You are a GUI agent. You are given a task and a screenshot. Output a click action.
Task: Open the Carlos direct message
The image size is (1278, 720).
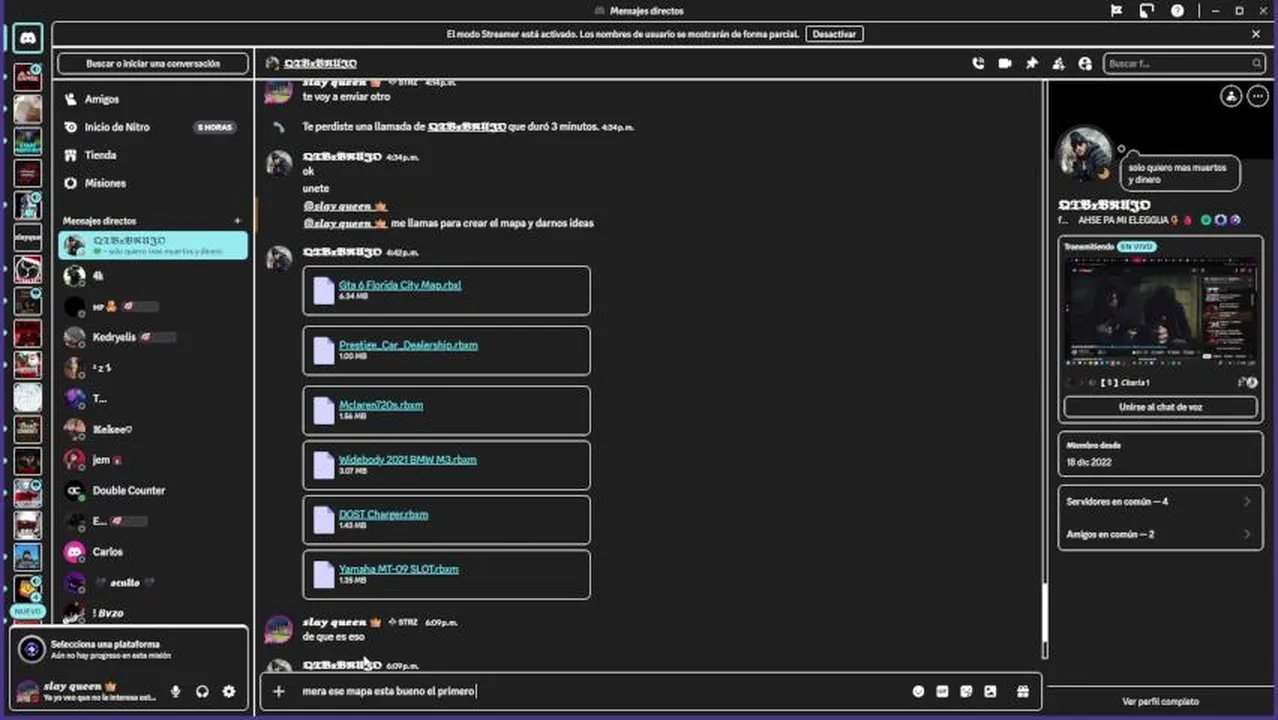152,551
